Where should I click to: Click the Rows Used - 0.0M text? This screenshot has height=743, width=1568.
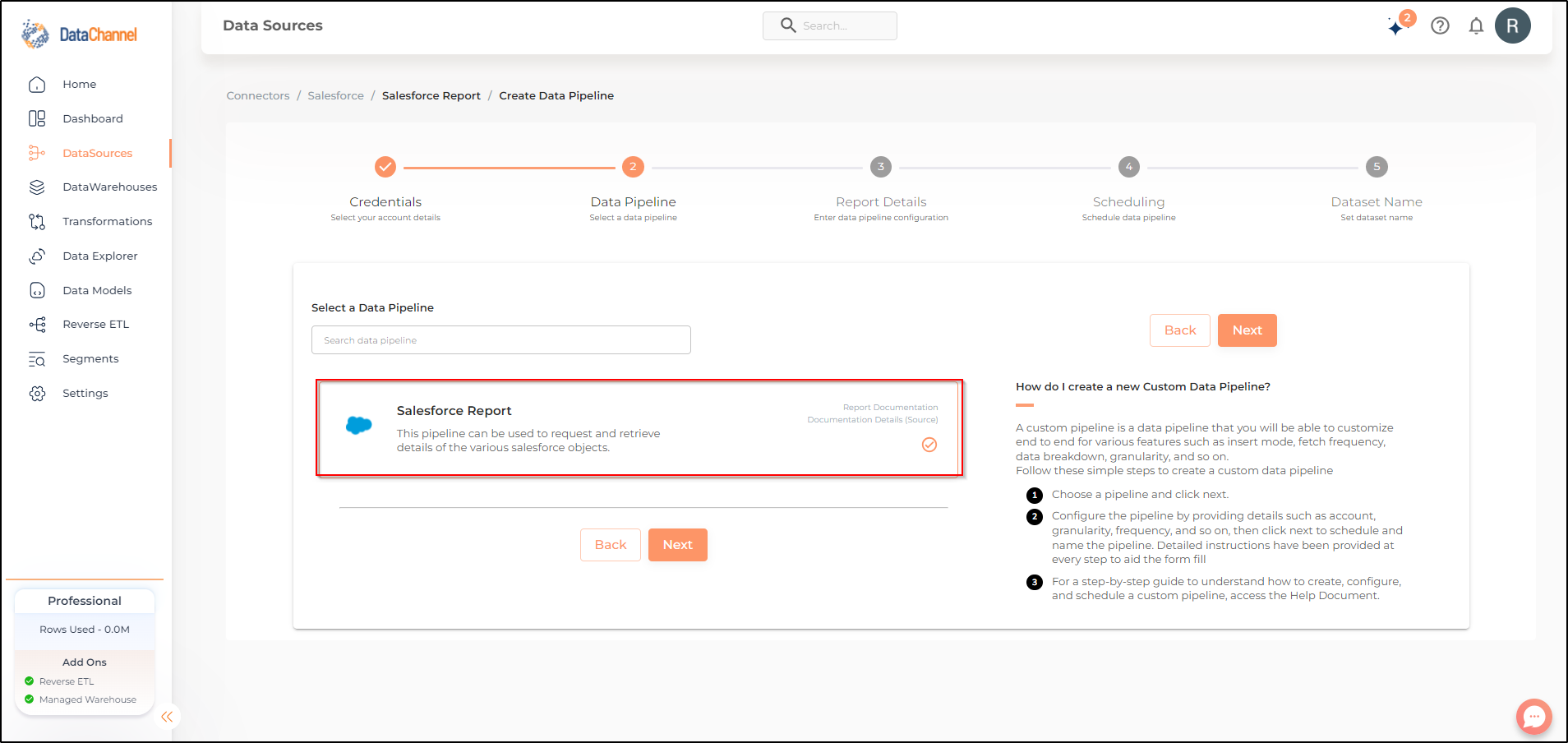tap(85, 630)
